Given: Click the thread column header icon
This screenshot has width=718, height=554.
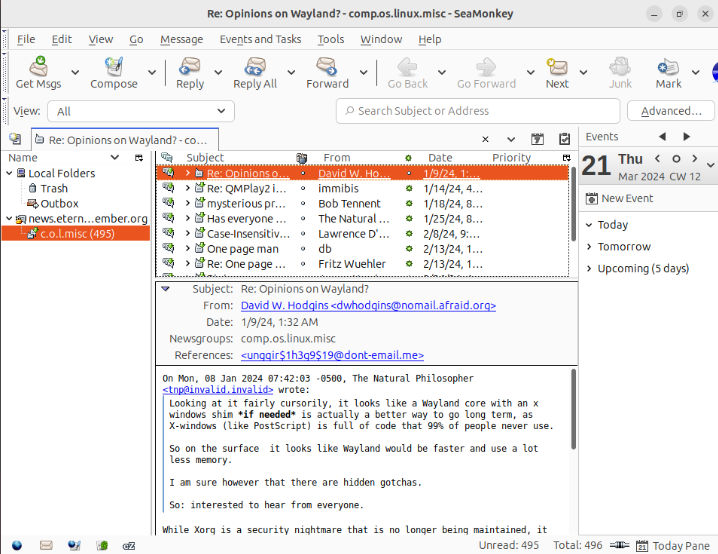Looking at the screenshot, I should click(x=167, y=158).
